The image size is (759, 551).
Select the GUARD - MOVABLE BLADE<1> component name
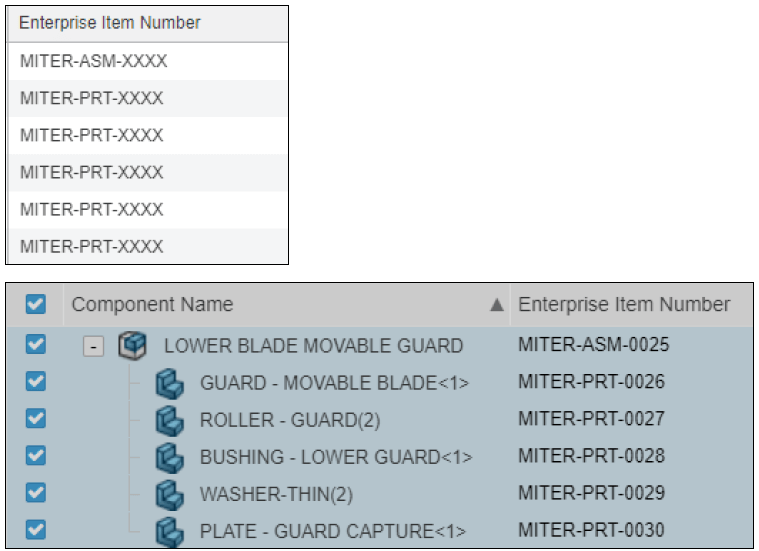coord(334,383)
